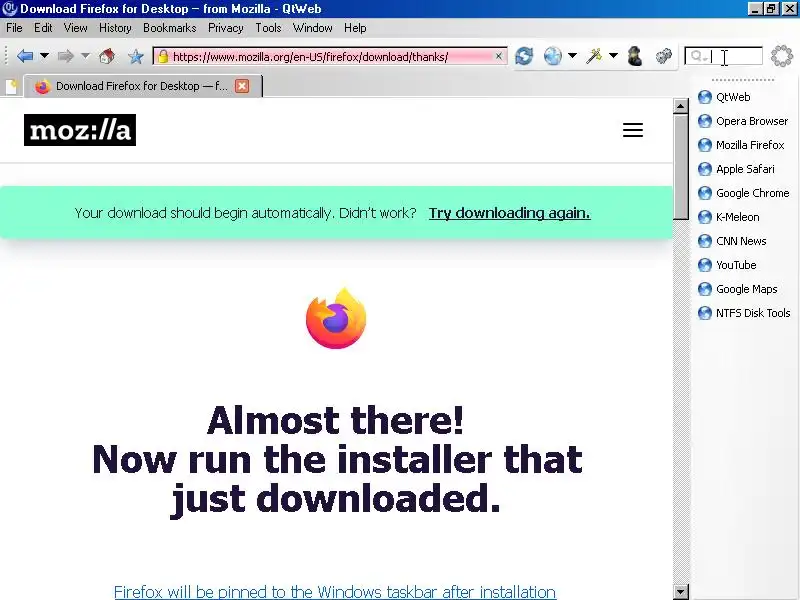The image size is (800, 600).
Task: Click the scrollbar up arrow
Action: [x=681, y=106]
